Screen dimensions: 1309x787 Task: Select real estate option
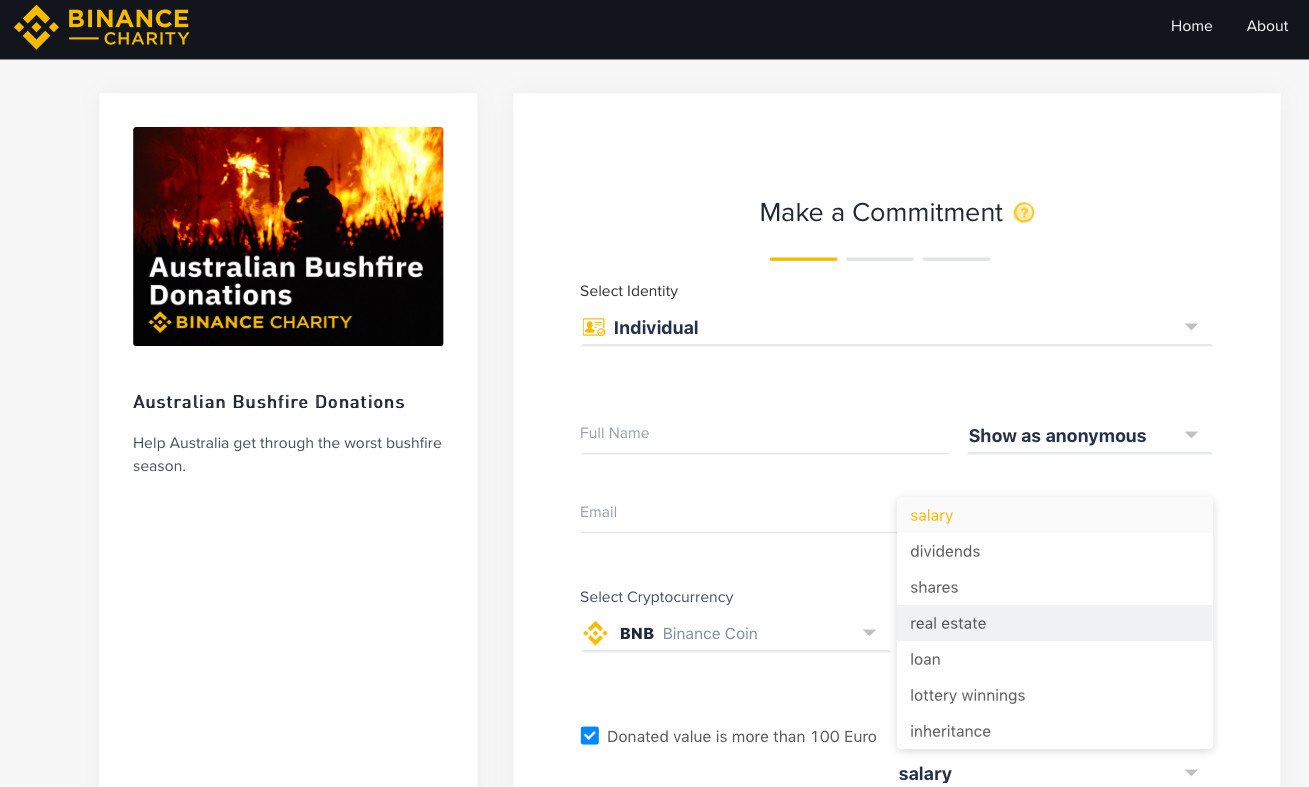1055,623
